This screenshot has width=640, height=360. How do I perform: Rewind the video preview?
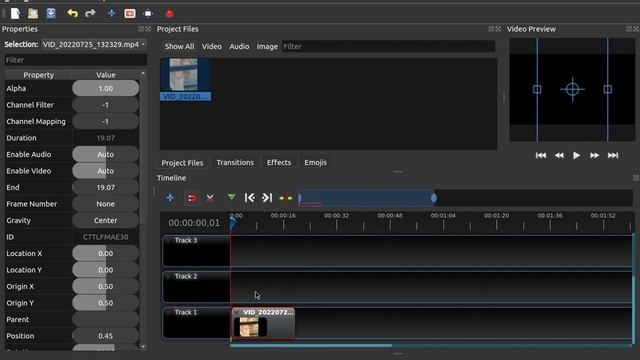click(x=559, y=155)
